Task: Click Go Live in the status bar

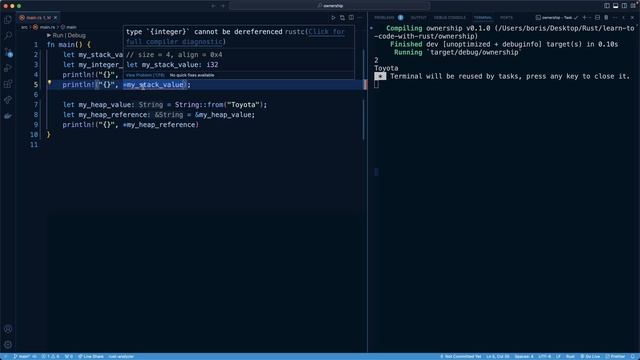Action: click(590, 356)
